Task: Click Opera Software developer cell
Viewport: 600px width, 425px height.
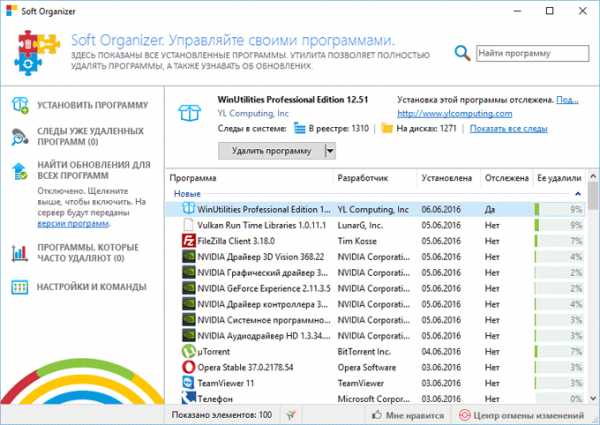Action: click(367, 367)
